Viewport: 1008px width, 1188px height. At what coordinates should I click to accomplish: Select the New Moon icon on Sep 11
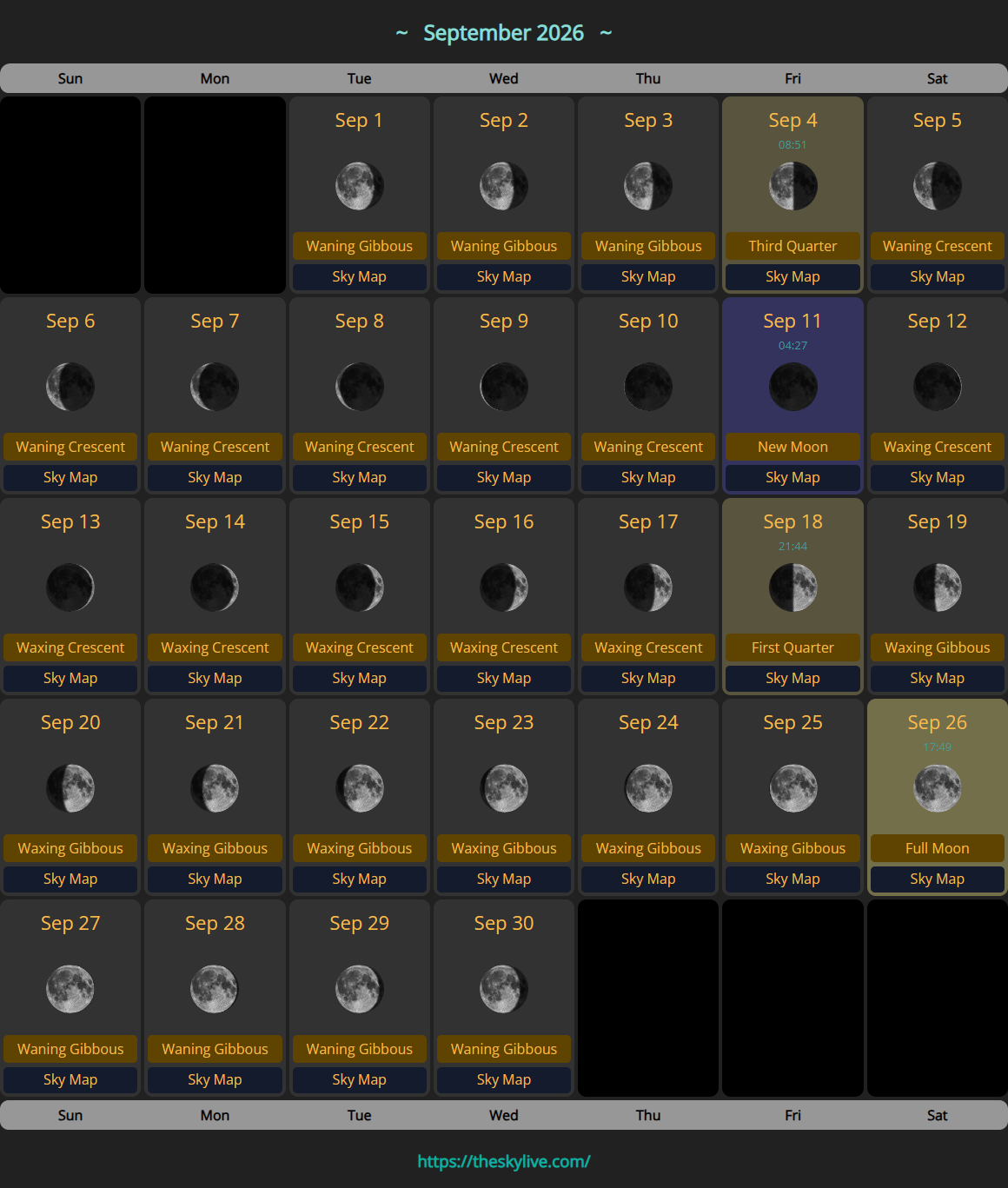click(x=792, y=387)
